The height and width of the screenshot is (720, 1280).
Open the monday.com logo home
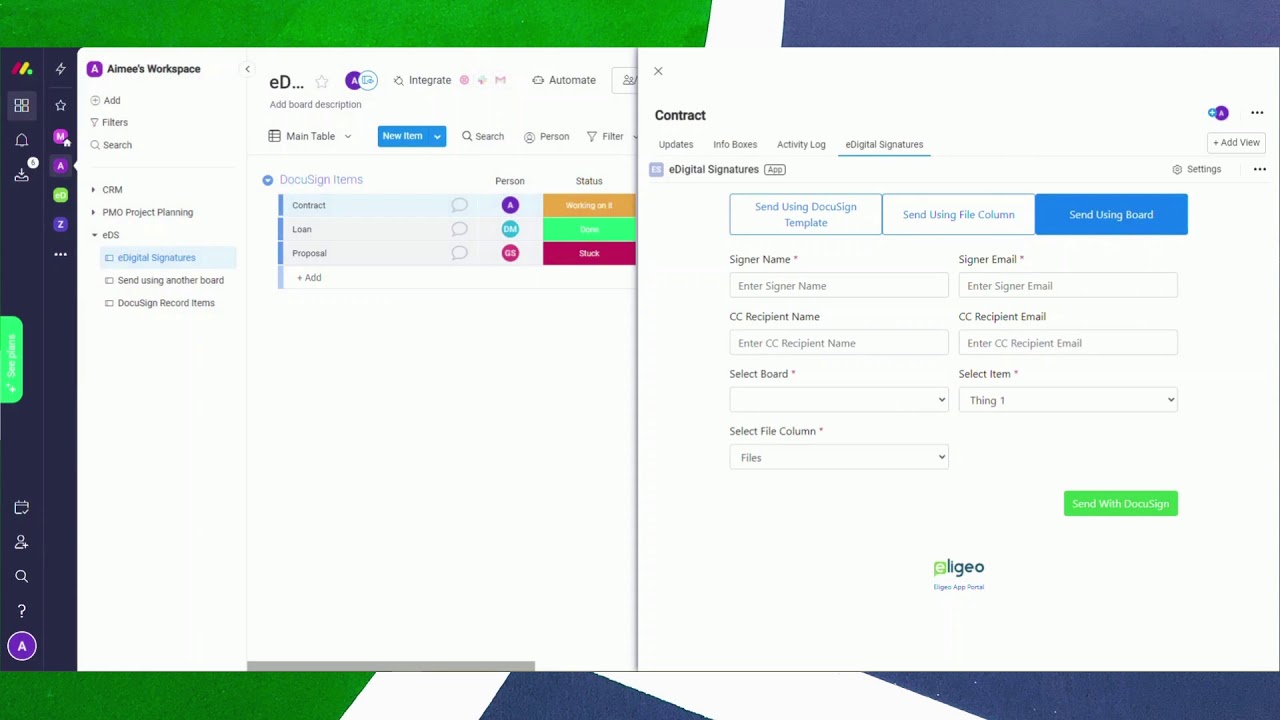(x=22, y=69)
